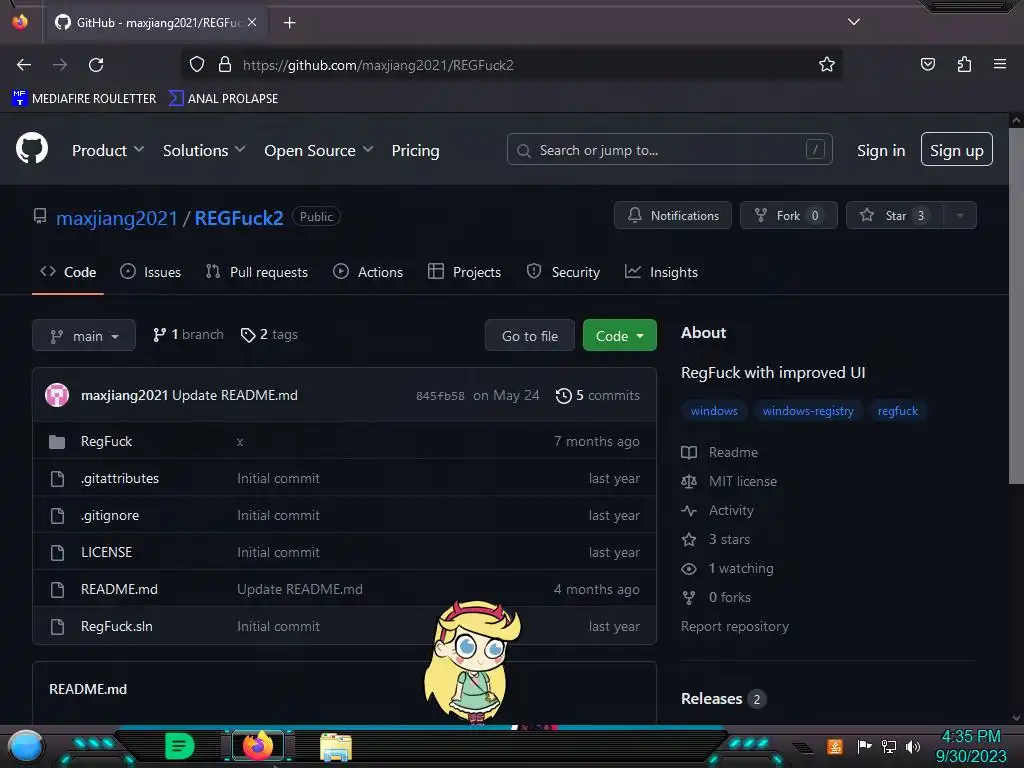The width and height of the screenshot is (1024, 768).
Task: Open the maxjiang2021 owner profile link
Action: coord(116,217)
